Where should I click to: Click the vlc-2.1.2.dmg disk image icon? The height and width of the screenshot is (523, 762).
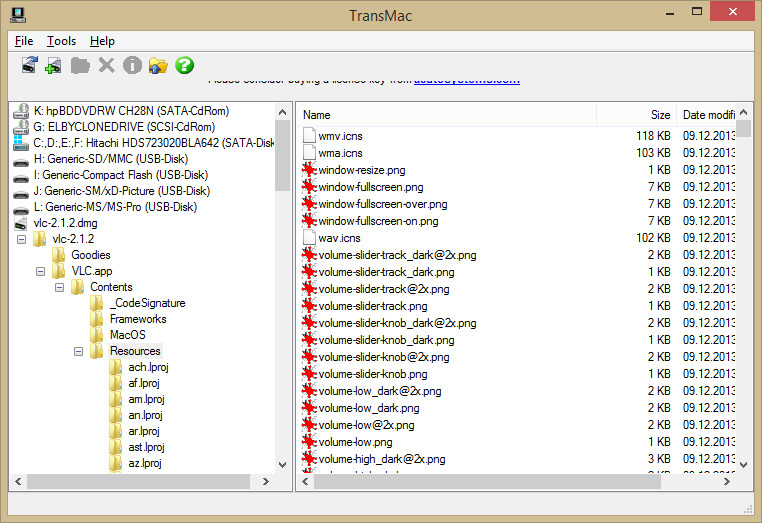[20, 224]
